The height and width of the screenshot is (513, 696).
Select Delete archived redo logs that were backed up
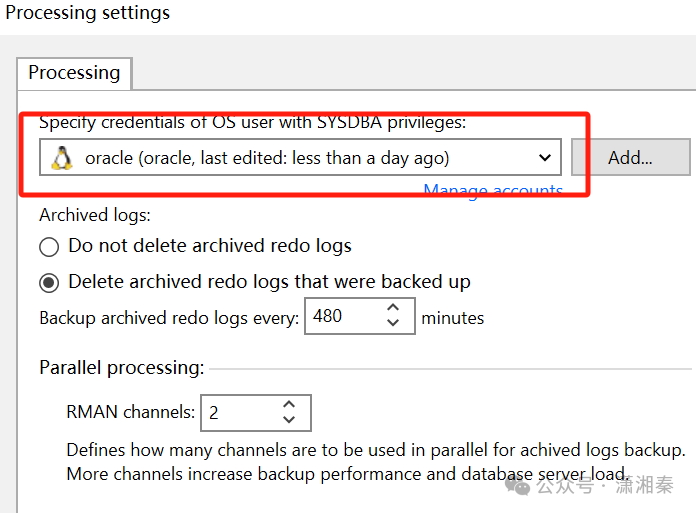49,281
